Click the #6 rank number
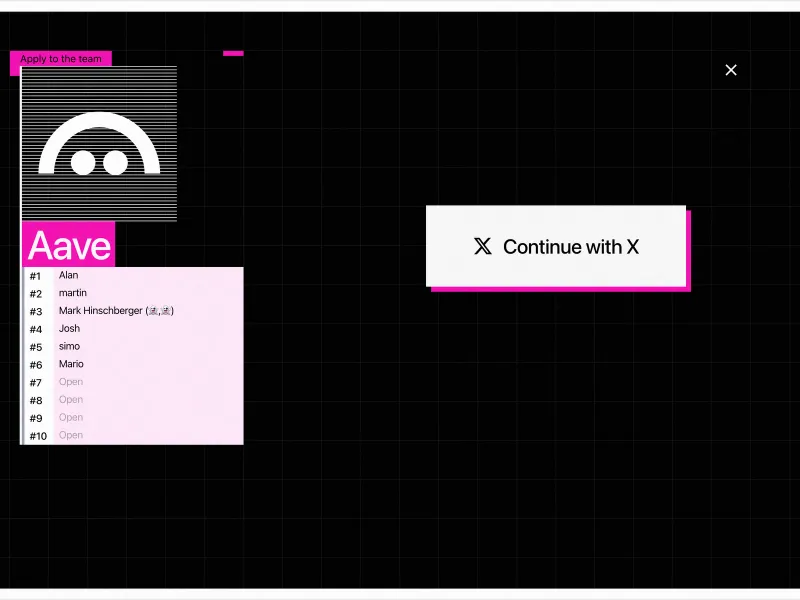The height and width of the screenshot is (600, 800). pos(36,365)
